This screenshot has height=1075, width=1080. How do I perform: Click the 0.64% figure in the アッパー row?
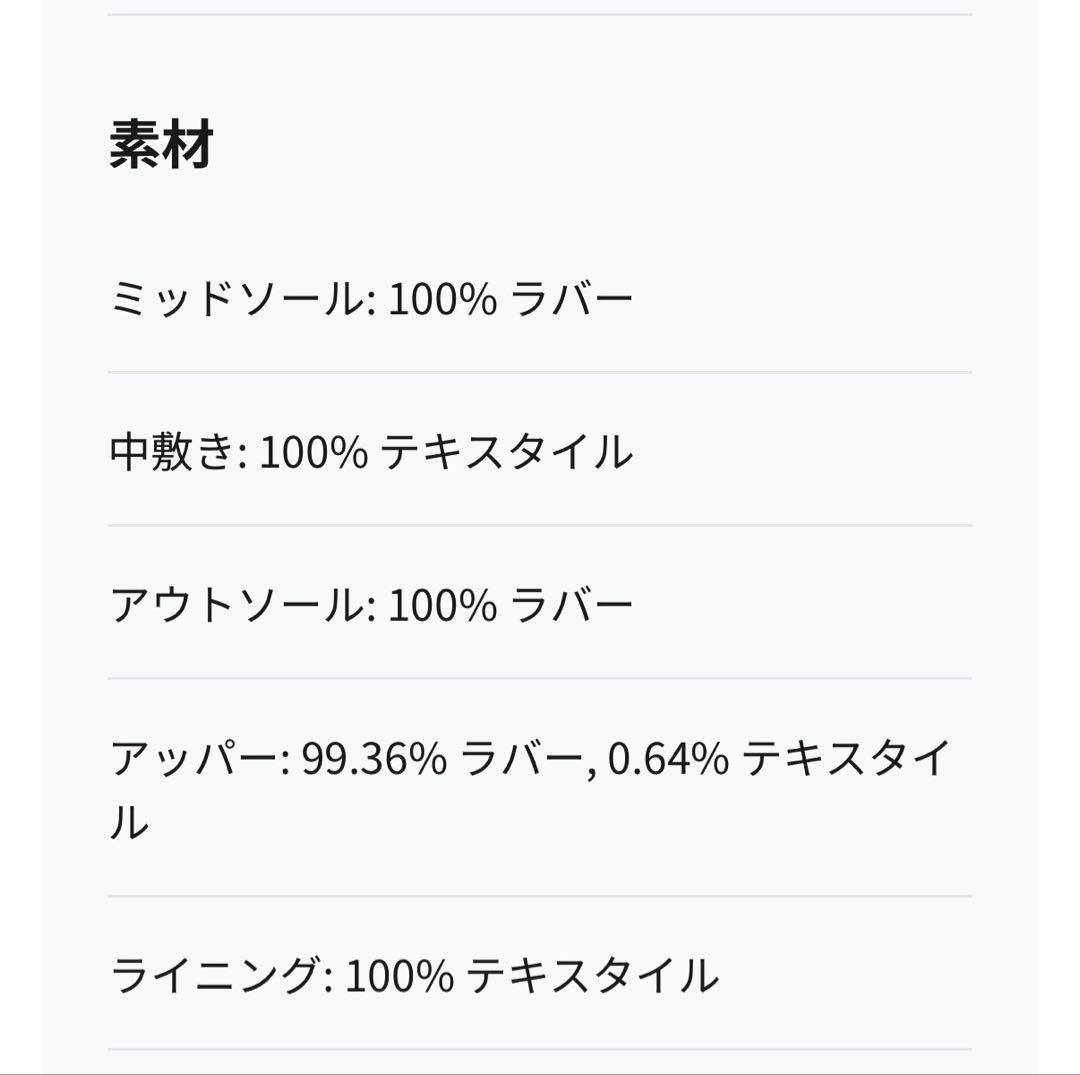click(x=668, y=761)
